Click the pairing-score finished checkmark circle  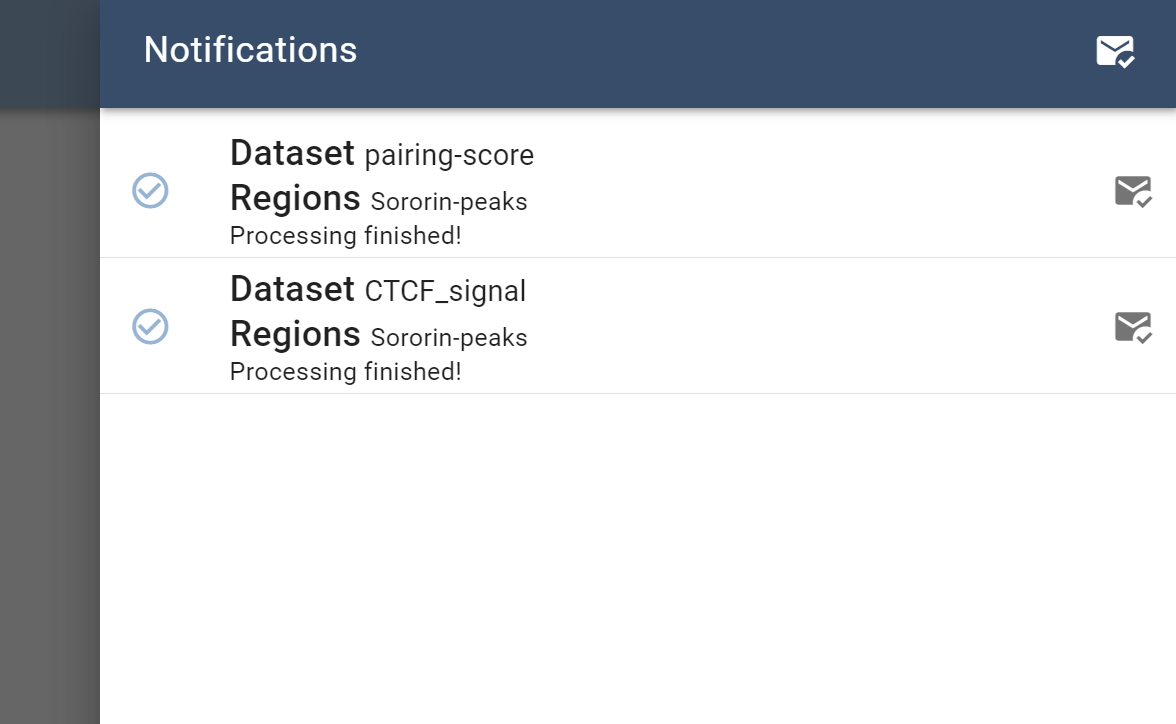click(150, 190)
